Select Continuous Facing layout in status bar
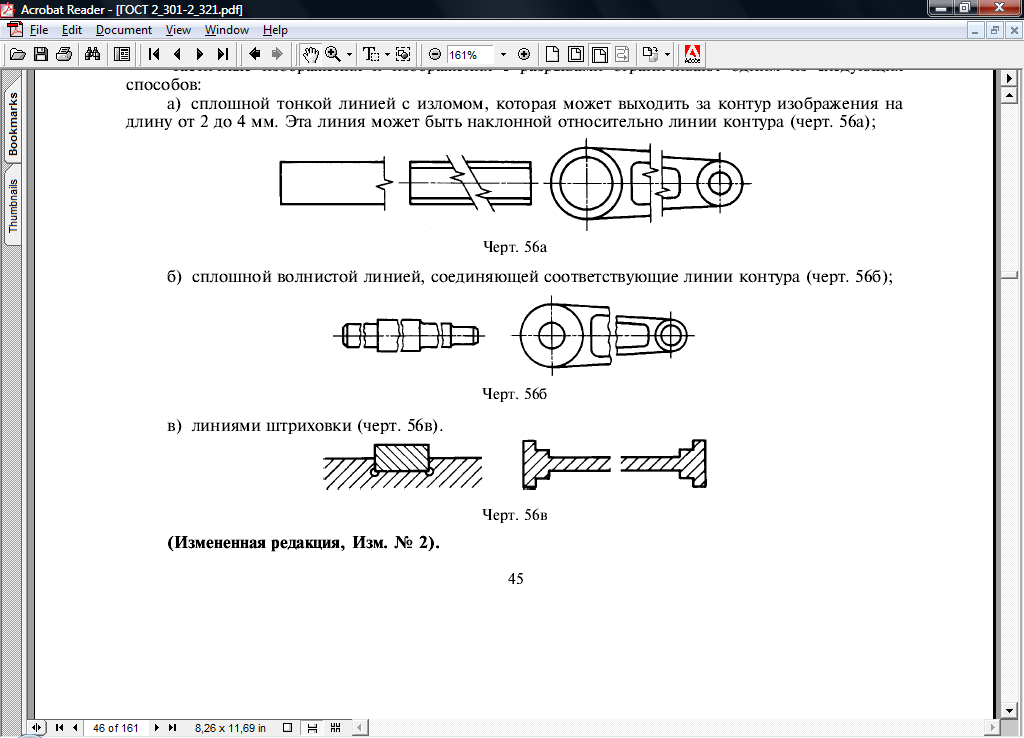Image resolution: width=1024 pixels, height=738 pixels. tap(336, 728)
